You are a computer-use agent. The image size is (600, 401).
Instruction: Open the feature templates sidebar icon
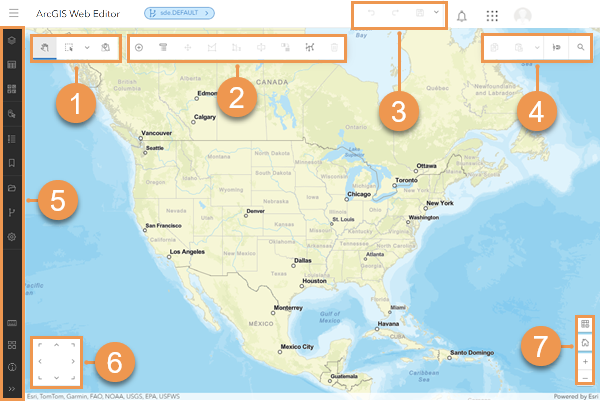12,114
